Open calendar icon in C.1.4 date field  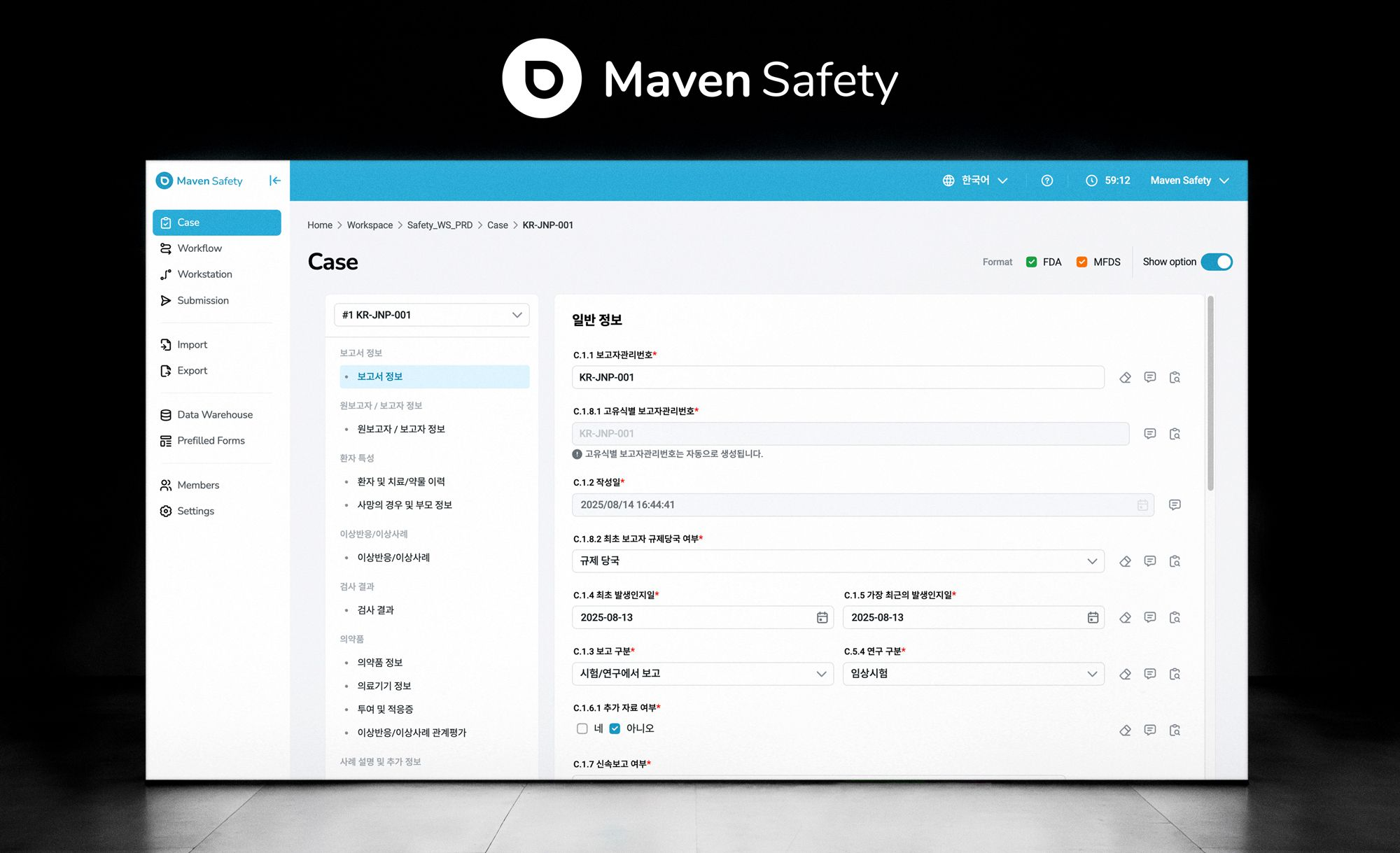tap(822, 617)
